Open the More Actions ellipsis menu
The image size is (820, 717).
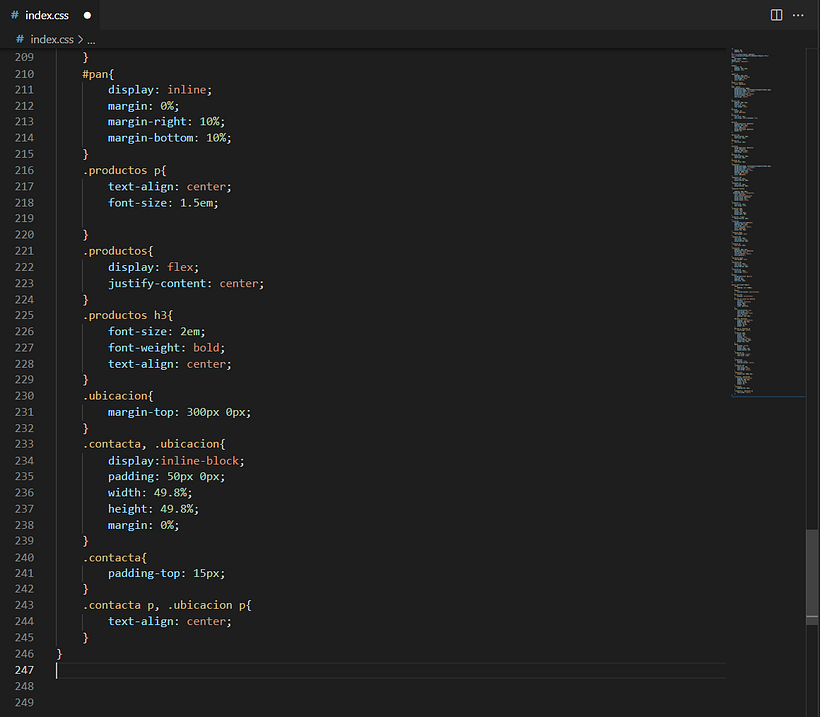click(x=798, y=15)
